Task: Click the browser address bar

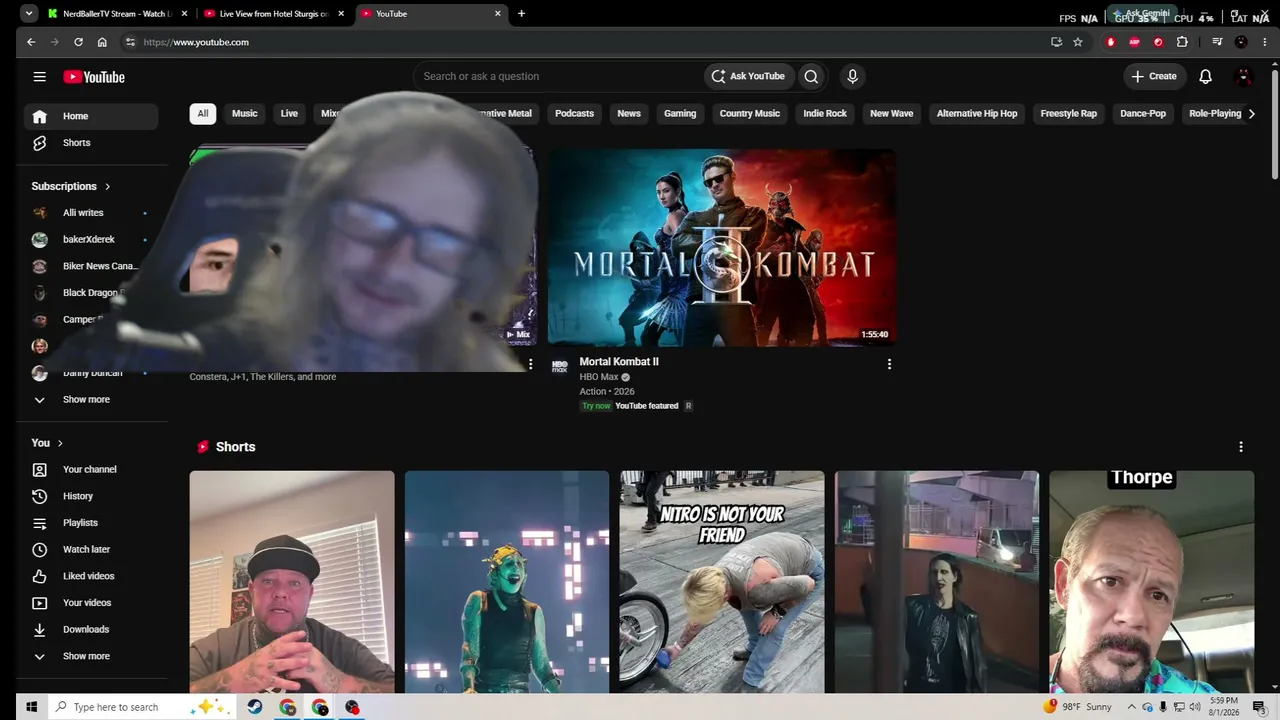Action: click(590, 42)
